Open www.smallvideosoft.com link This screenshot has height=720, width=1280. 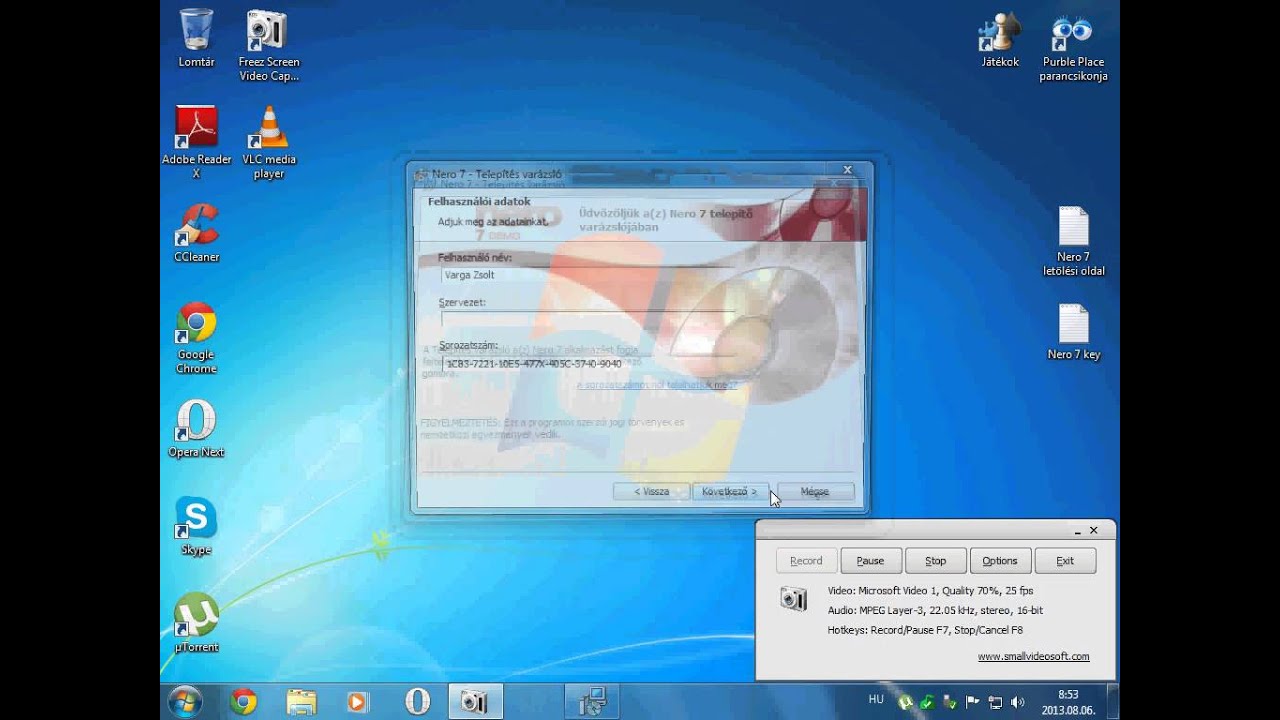click(x=1033, y=657)
